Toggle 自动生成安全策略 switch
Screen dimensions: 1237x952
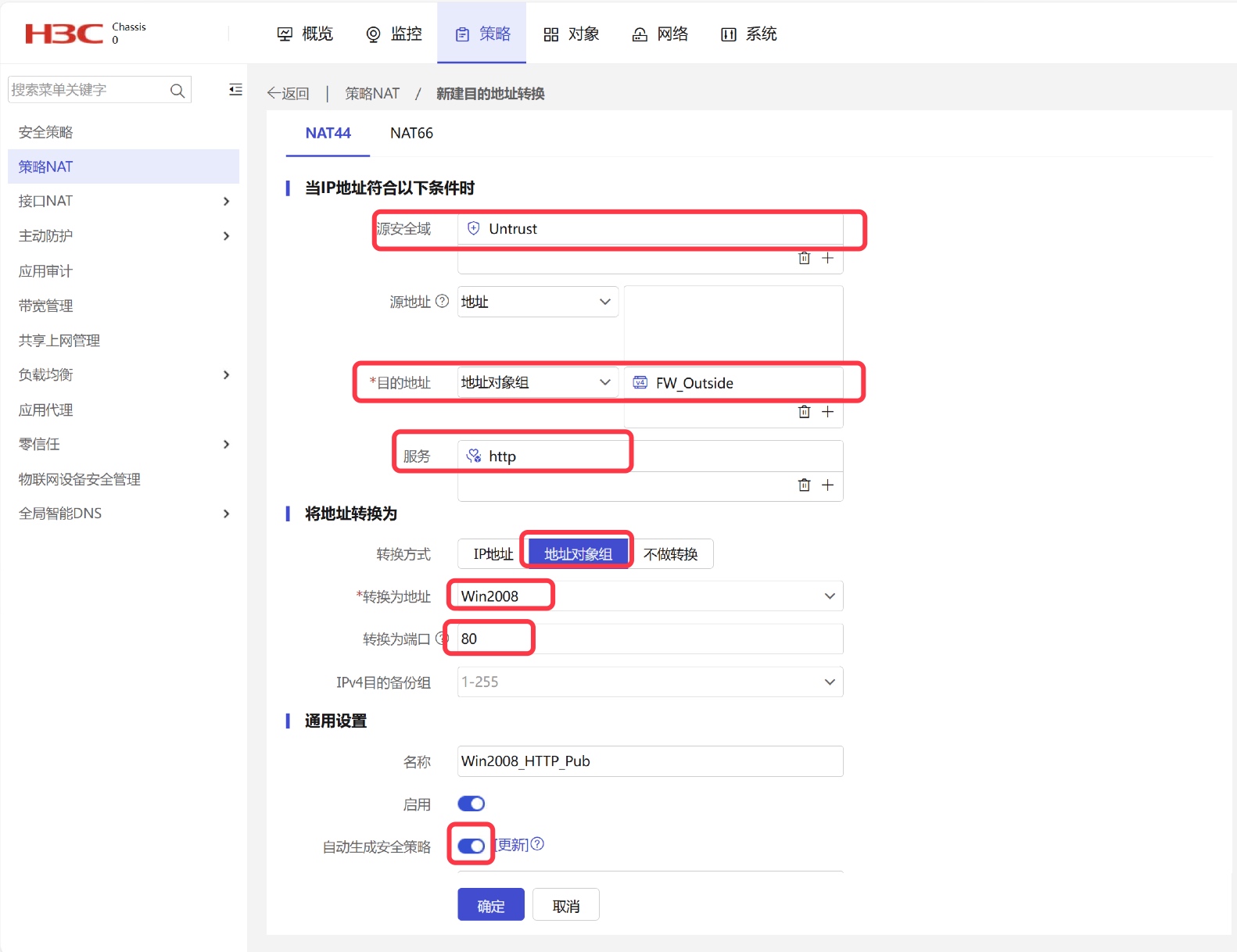[x=471, y=846]
